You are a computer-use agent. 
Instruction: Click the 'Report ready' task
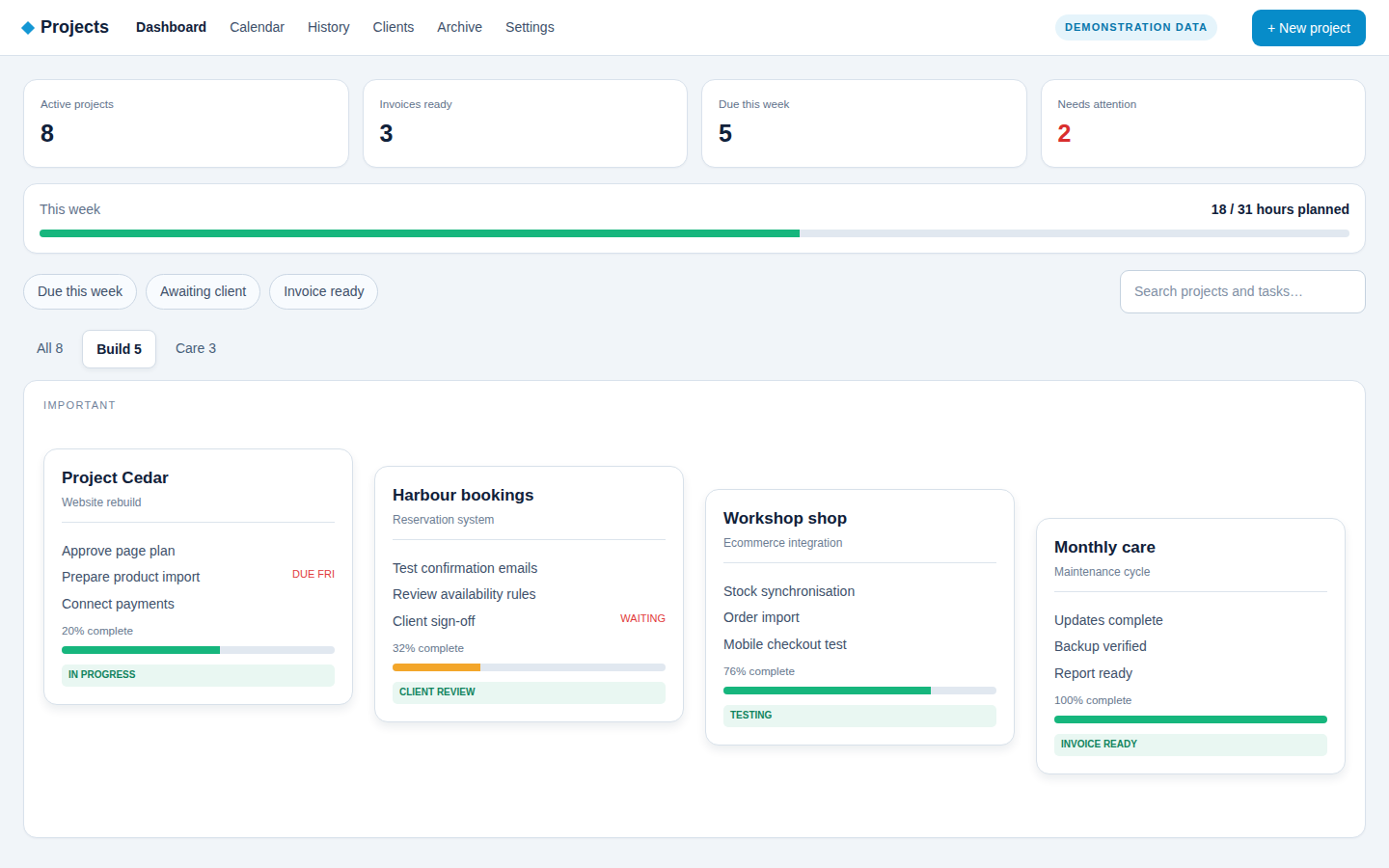click(1093, 673)
